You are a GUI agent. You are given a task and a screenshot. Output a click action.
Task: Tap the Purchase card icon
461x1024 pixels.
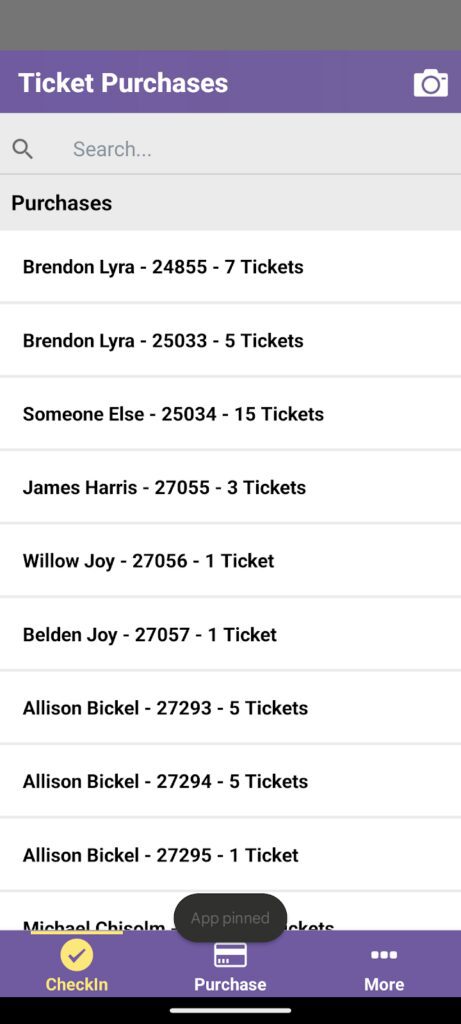tap(230, 955)
